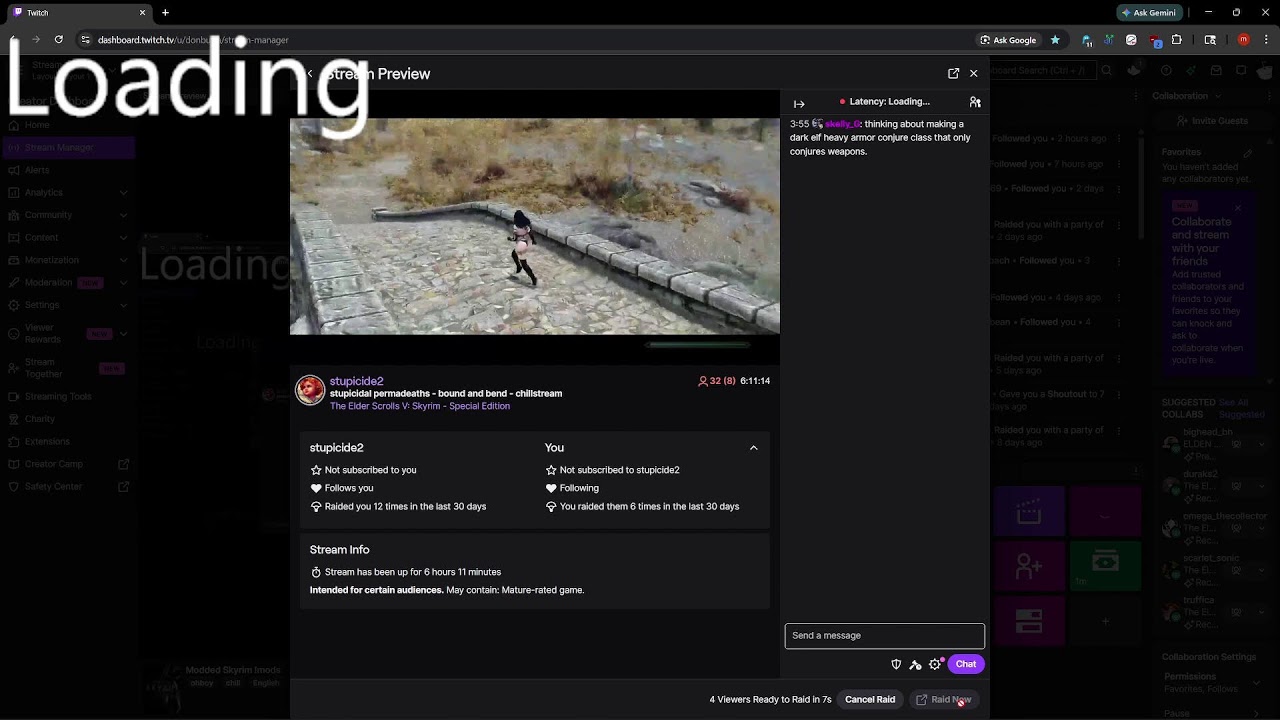This screenshot has width=1280, height=720.
Task: Close the Twitch browser tab
Action: click(x=142, y=13)
